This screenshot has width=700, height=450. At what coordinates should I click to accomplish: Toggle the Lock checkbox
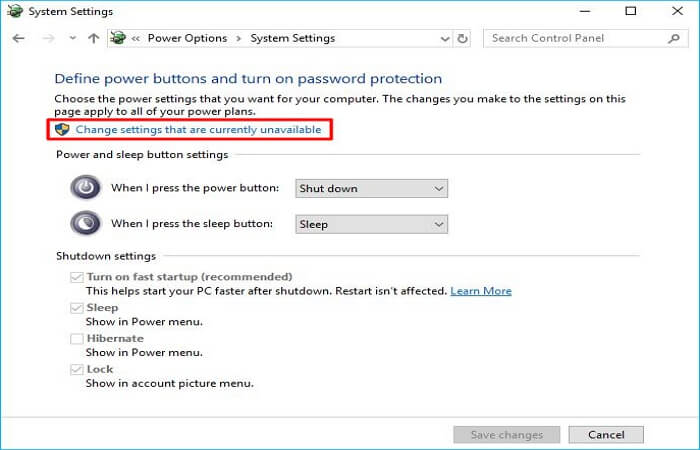point(77,370)
